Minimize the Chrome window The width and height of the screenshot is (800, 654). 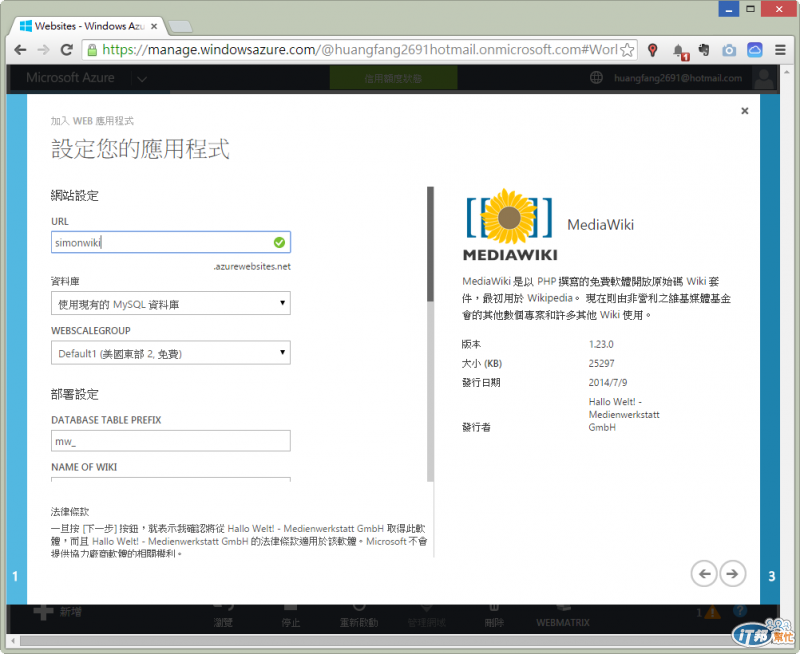pos(729,9)
